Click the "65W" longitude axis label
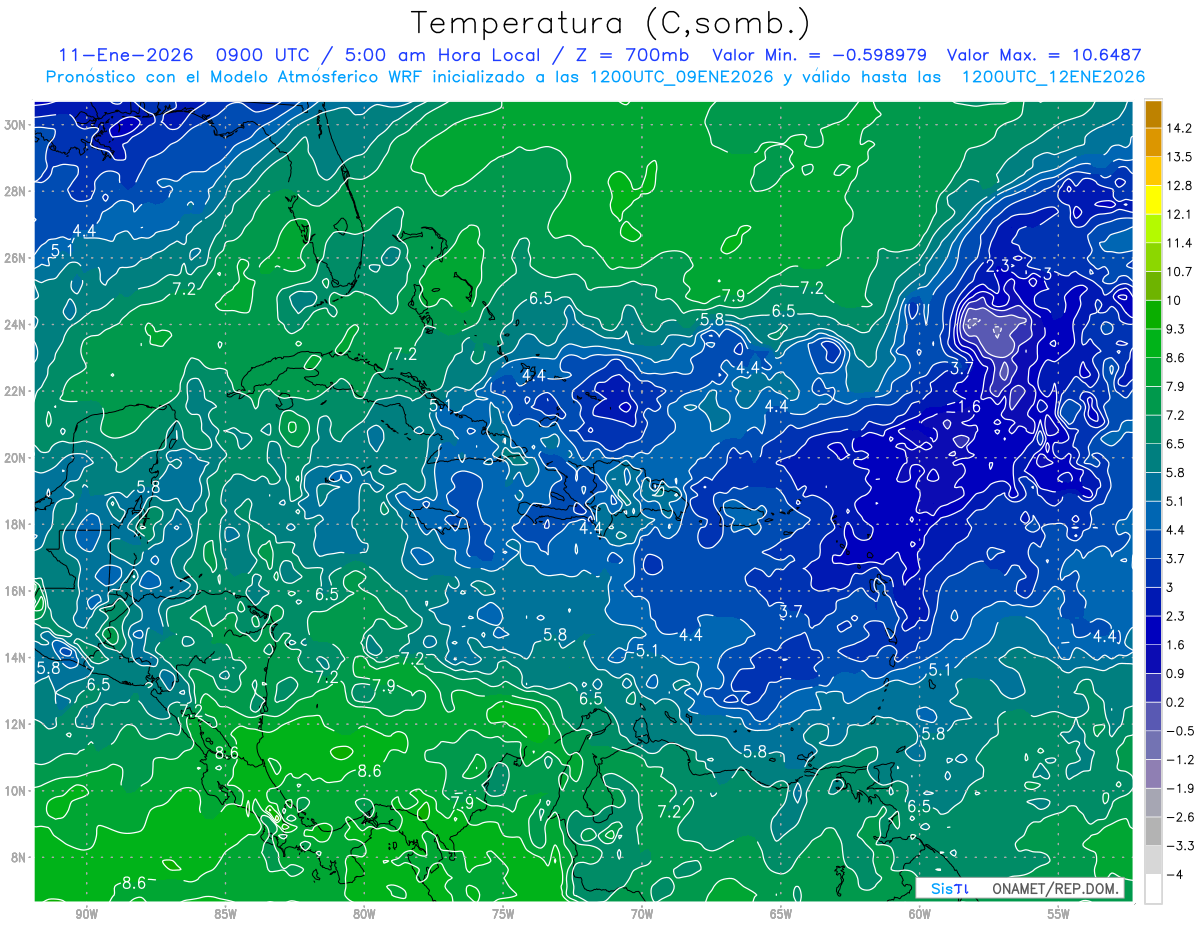The width and height of the screenshot is (1200, 927). pyautogui.click(x=781, y=914)
